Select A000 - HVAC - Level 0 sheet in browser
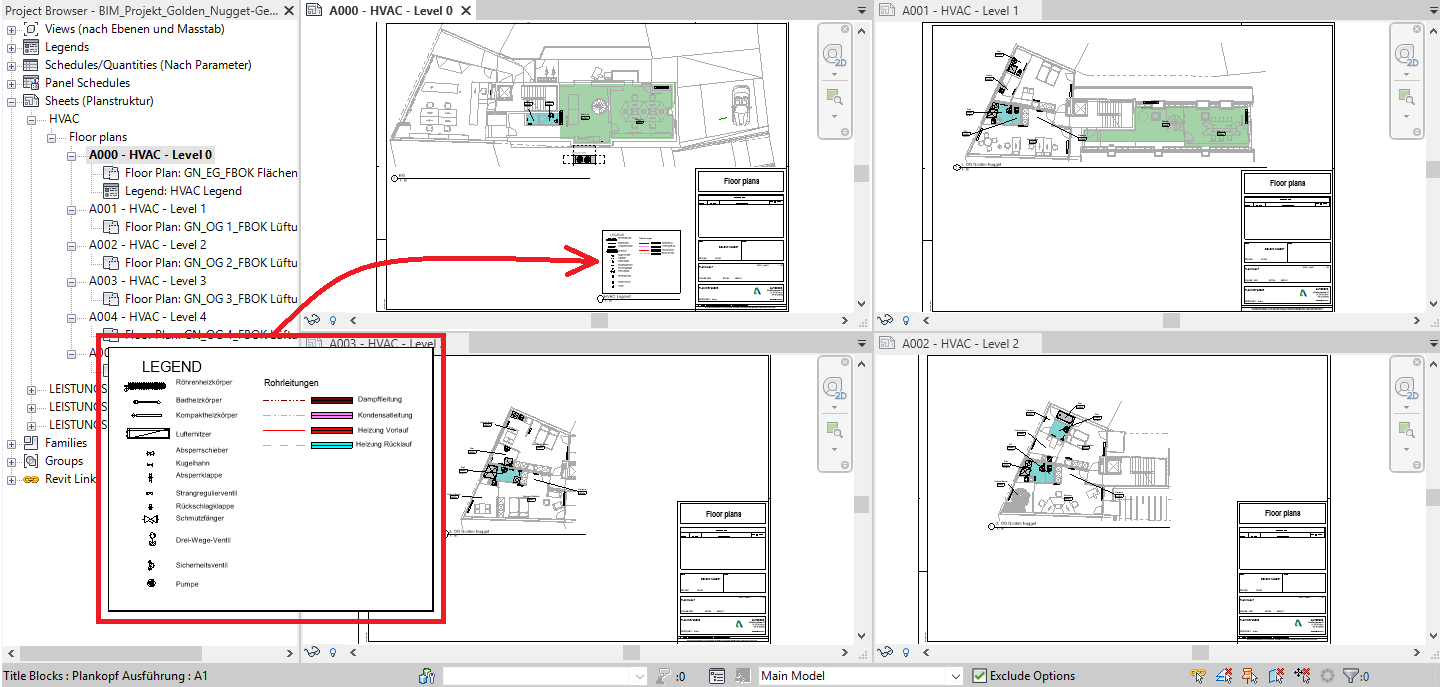 coord(150,155)
